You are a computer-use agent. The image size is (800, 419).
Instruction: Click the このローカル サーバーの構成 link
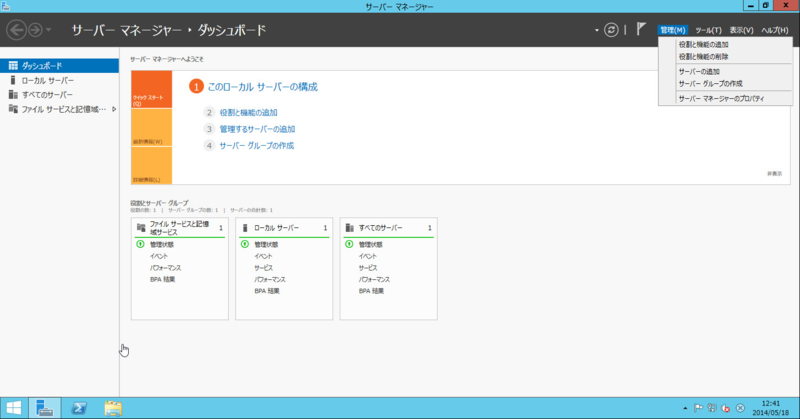click(262, 87)
